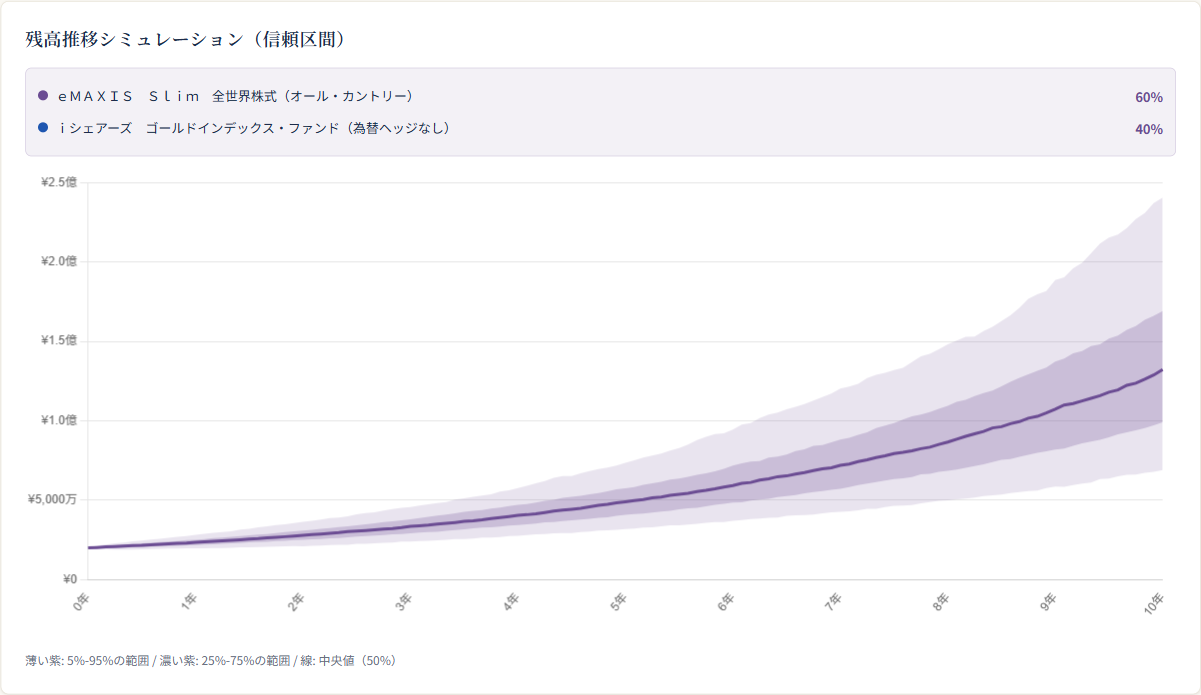The image size is (1201, 695).
Task: Click the 8年 x-axis label
Action: [x=942, y=601]
